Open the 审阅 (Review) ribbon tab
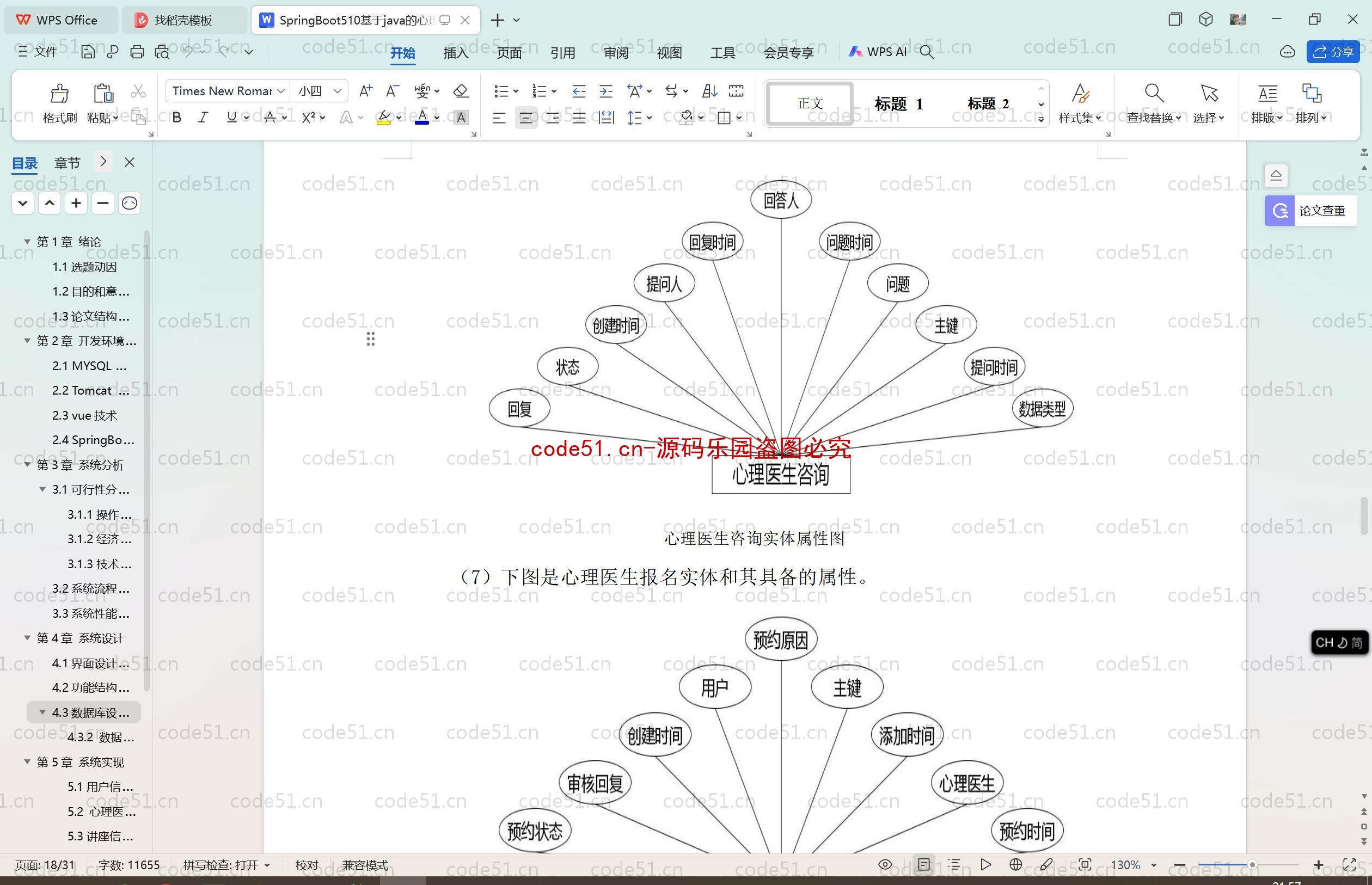The width and height of the screenshot is (1372, 885). [616, 53]
